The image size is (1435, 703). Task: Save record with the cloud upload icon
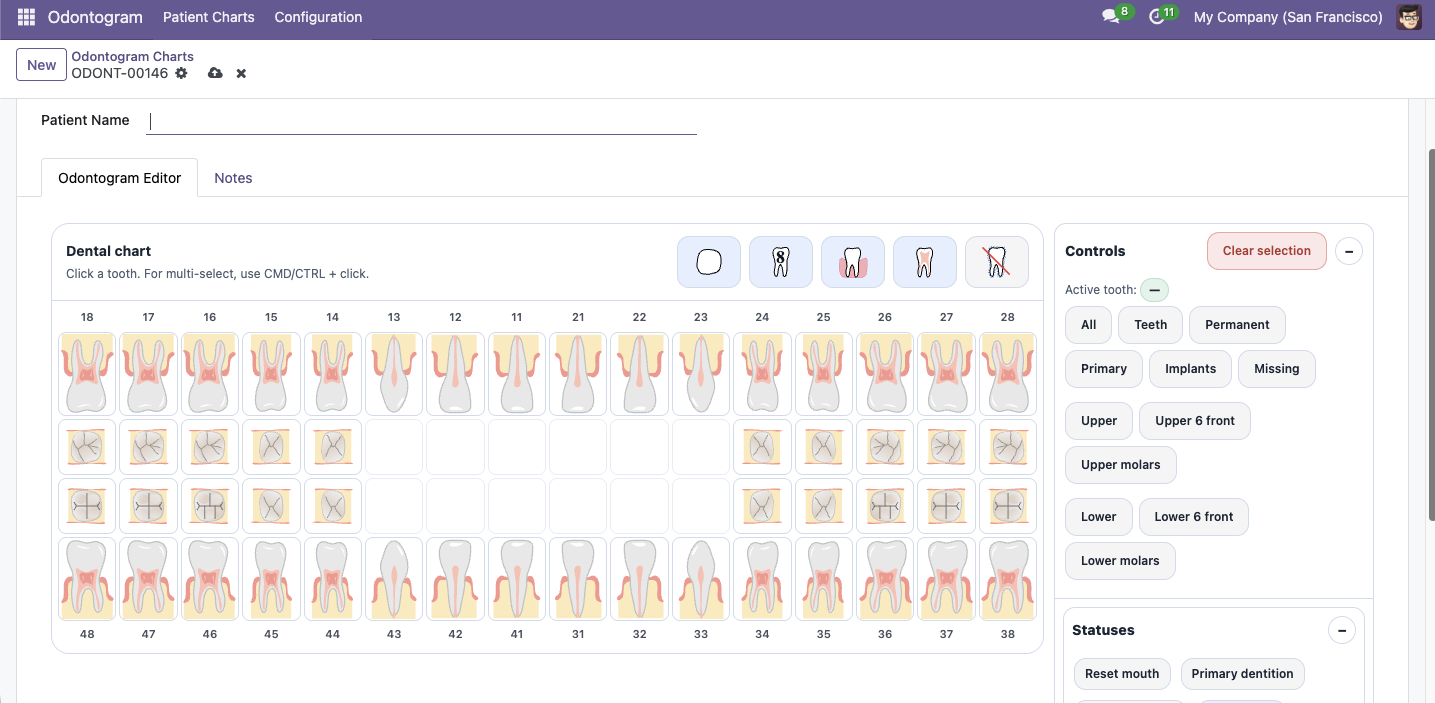[215, 73]
